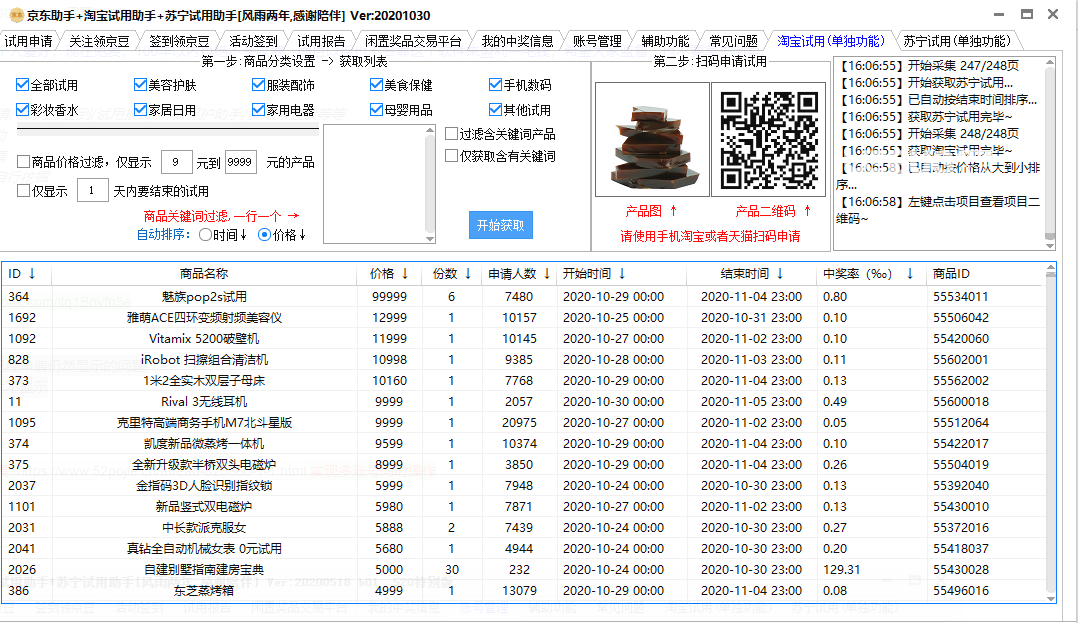Select the 克里特高端商务手机M7北斗星版 row

(x=524, y=422)
